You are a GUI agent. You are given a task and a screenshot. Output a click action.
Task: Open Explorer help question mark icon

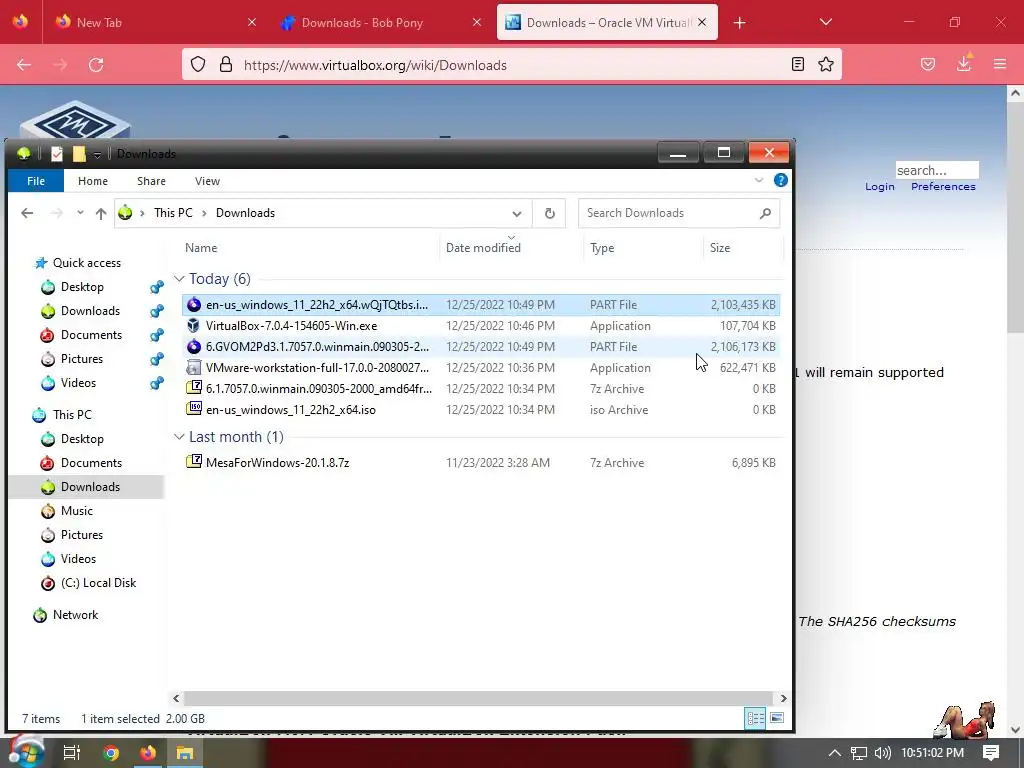(x=780, y=180)
